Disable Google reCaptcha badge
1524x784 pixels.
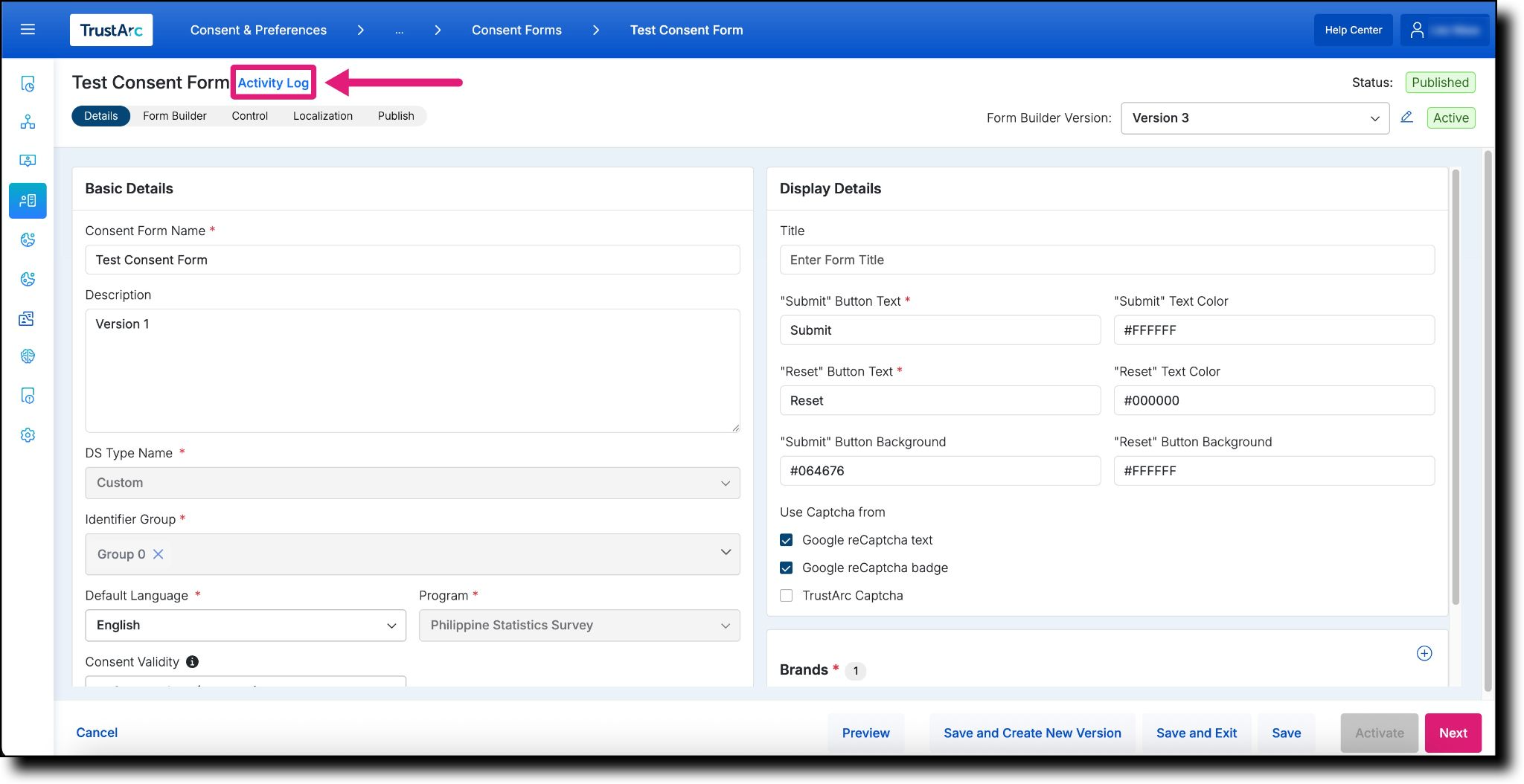click(x=786, y=568)
